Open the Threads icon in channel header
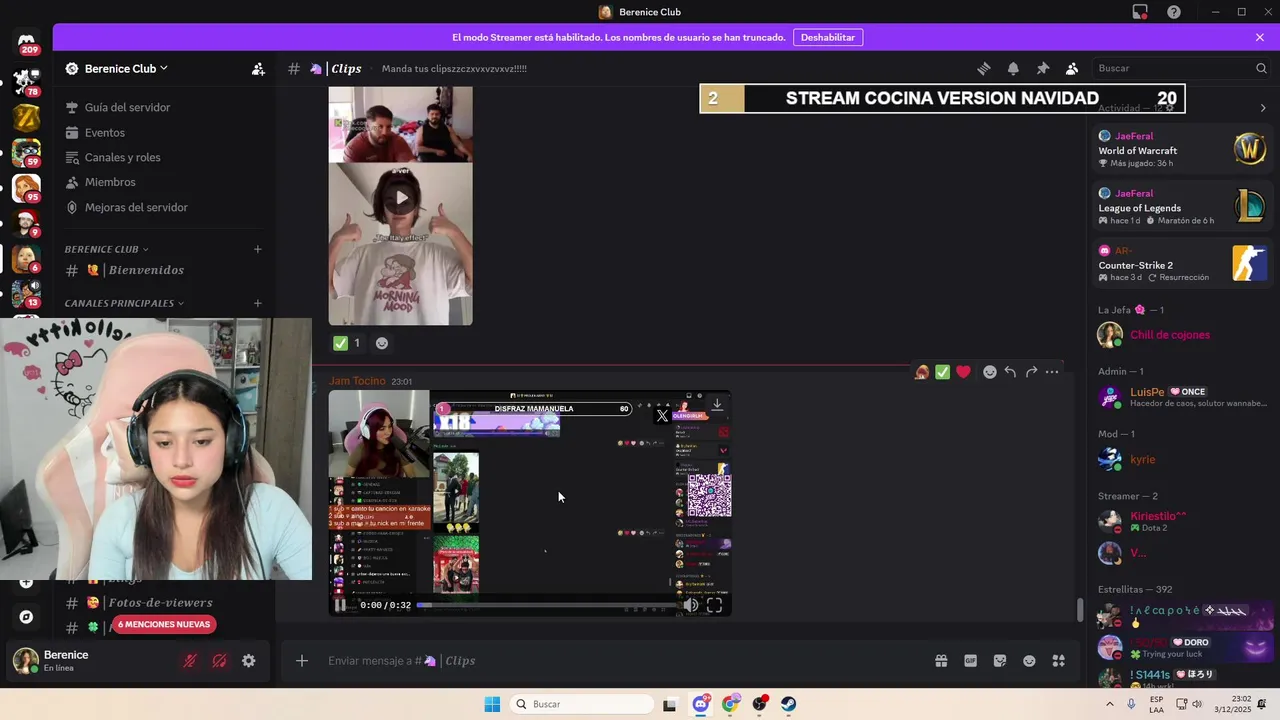This screenshot has height=720, width=1280. [984, 68]
